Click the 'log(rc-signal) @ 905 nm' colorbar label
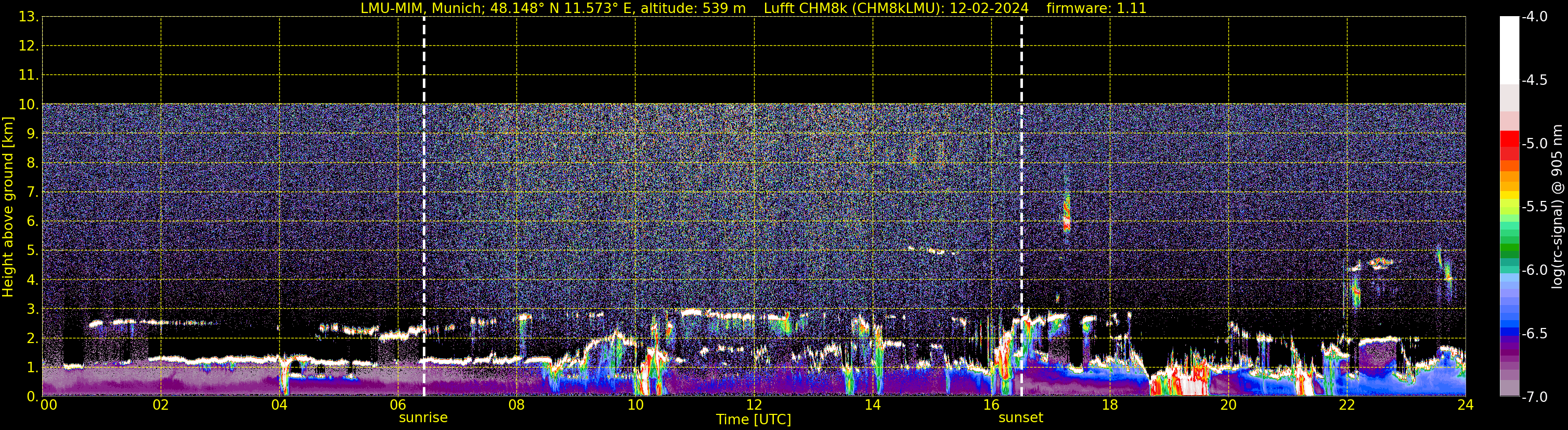 (1557, 207)
